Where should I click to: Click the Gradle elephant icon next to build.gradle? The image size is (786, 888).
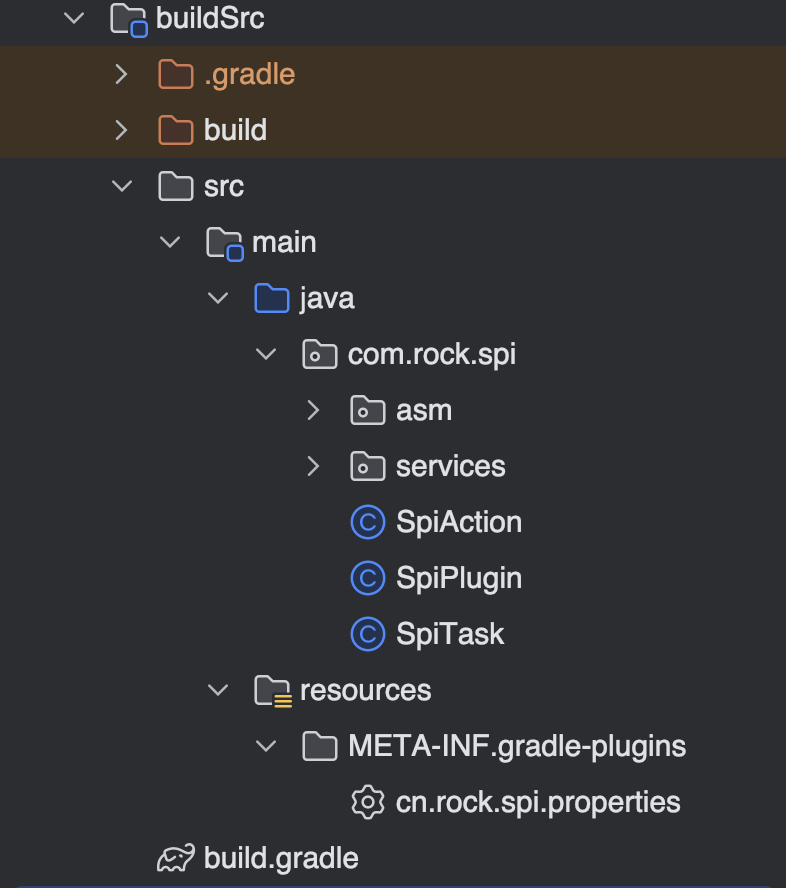[x=175, y=857]
